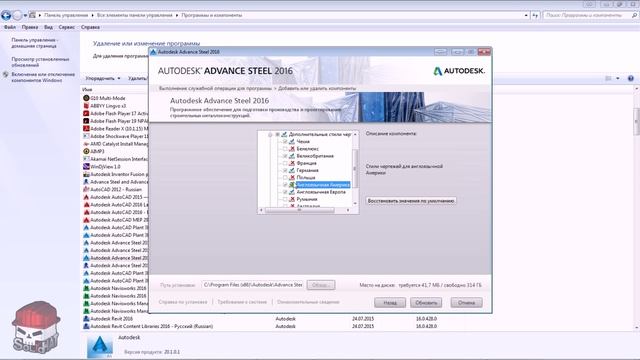This screenshot has height=360, width=640.
Task: Click Восстановить значения по умолчанию button
Action: pyautogui.click(x=411, y=201)
